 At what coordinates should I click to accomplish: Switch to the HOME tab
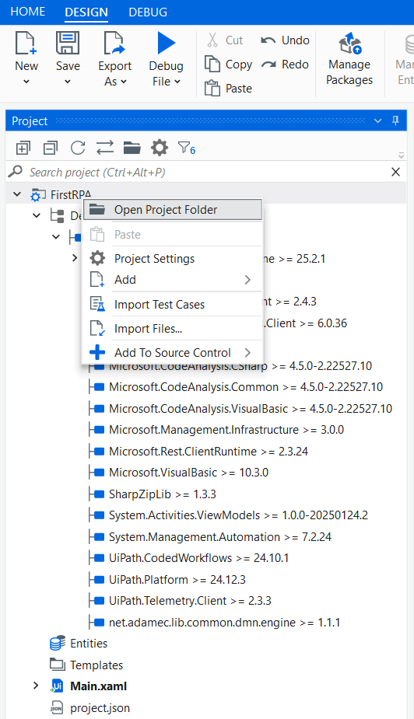point(28,11)
